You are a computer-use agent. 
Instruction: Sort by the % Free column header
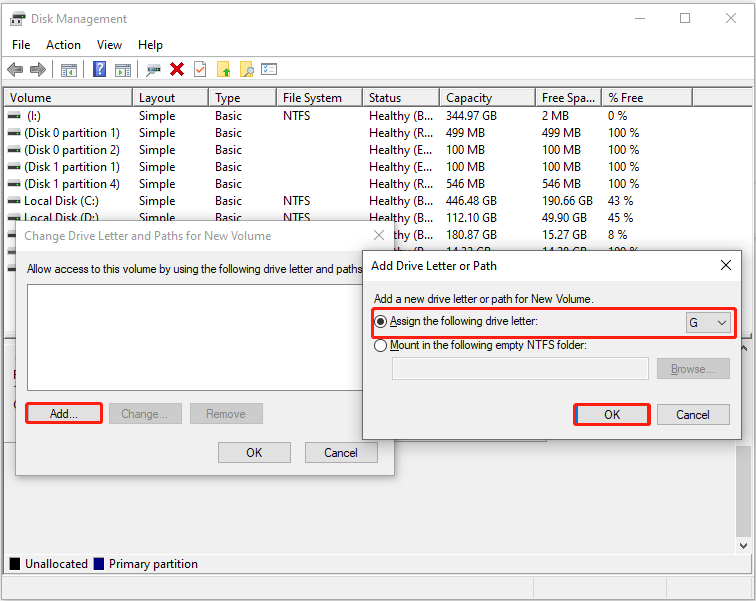tap(647, 98)
